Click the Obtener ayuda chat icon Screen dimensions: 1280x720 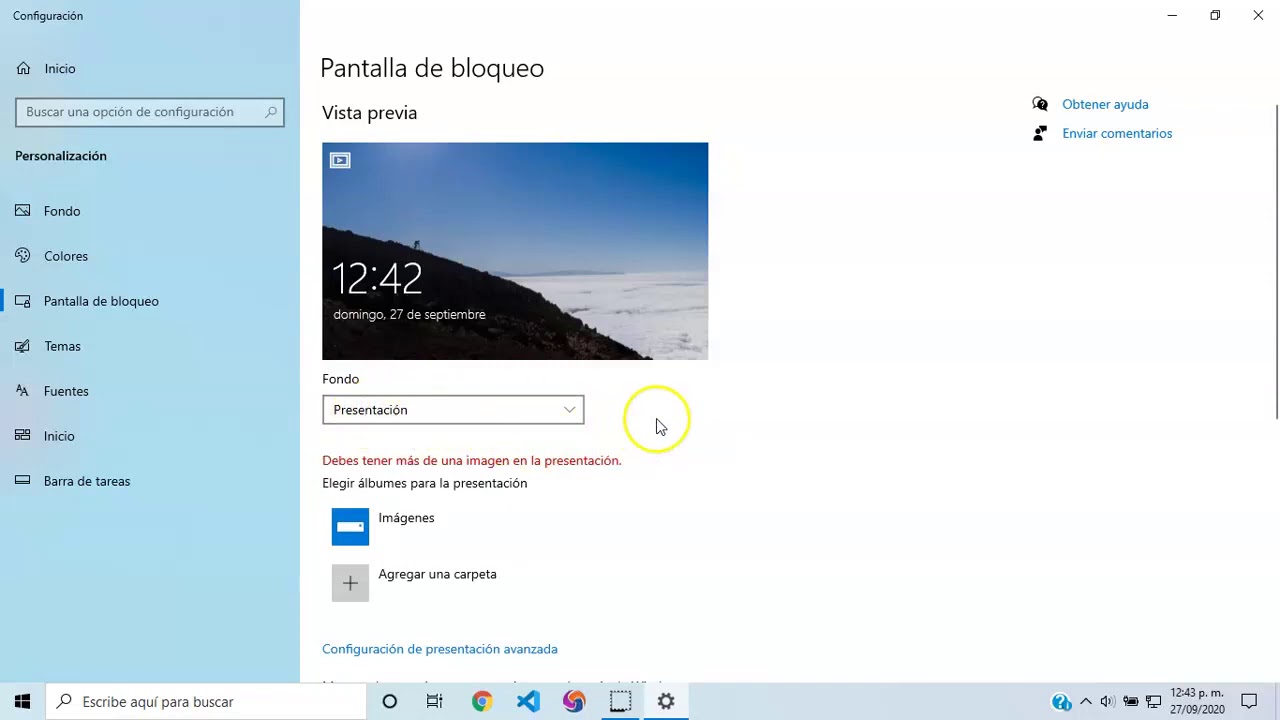[1040, 104]
